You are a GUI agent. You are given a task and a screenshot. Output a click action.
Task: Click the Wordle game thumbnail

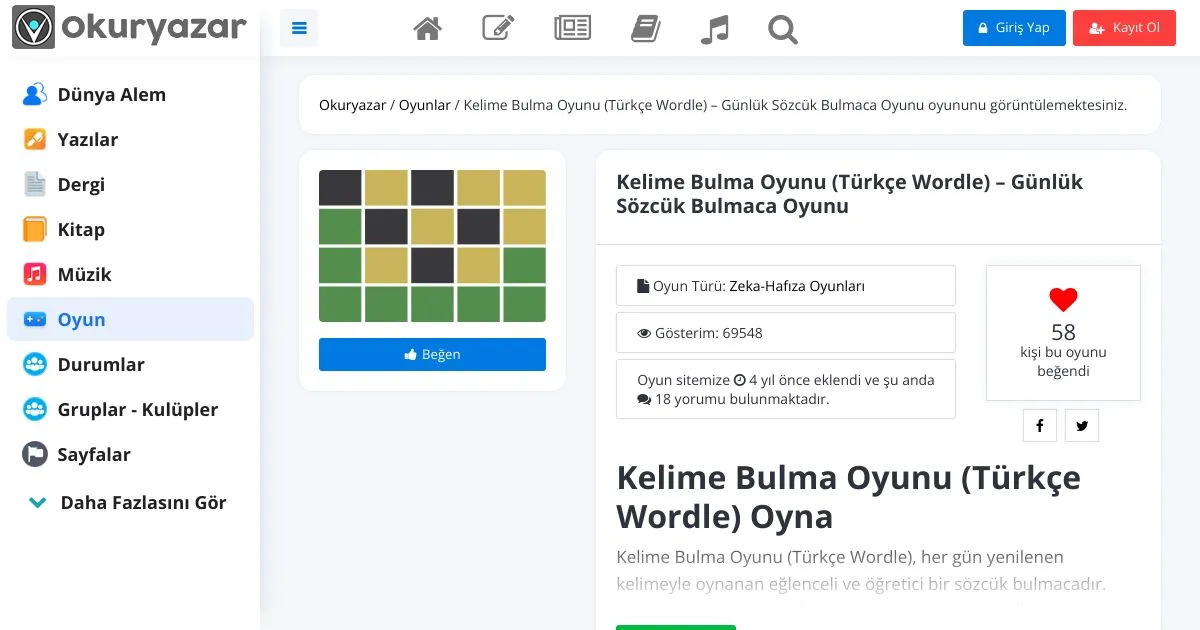pos(432,246)
